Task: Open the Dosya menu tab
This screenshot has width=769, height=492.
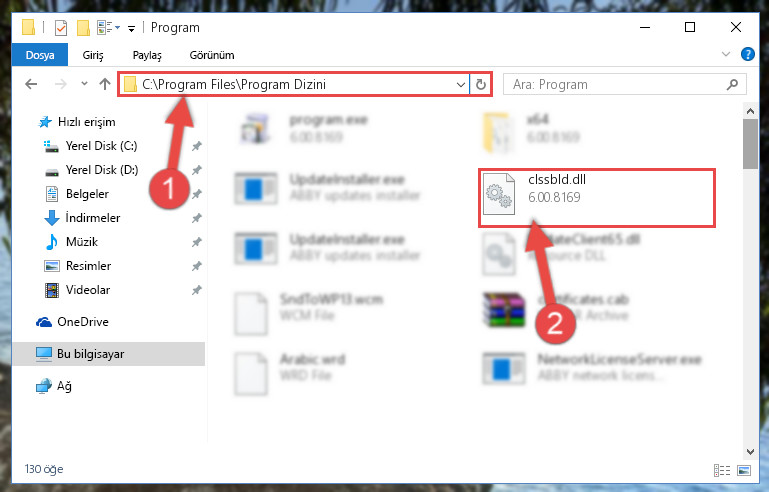Action: (40, 55)
